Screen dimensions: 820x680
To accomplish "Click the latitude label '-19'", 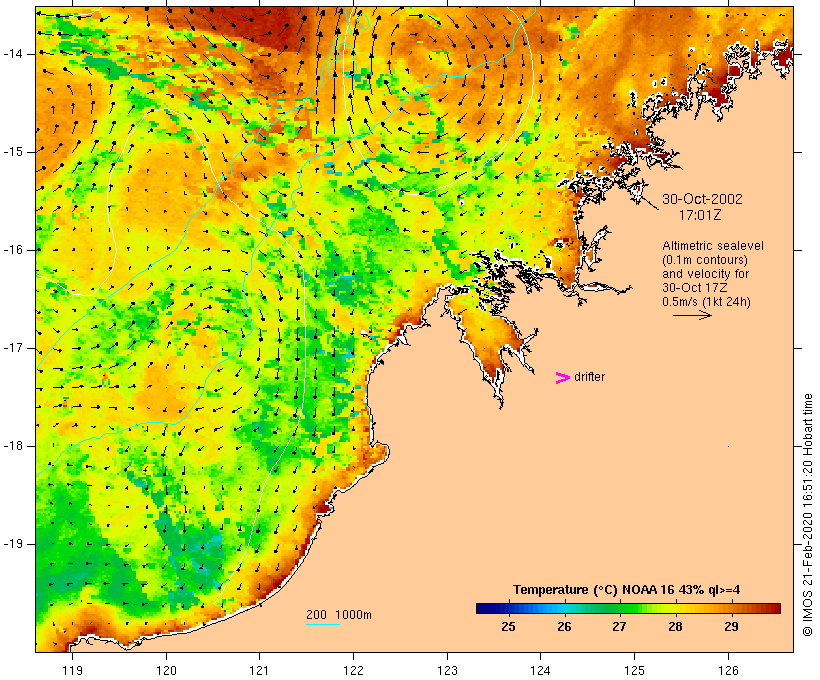I will [x=12, y=544].
